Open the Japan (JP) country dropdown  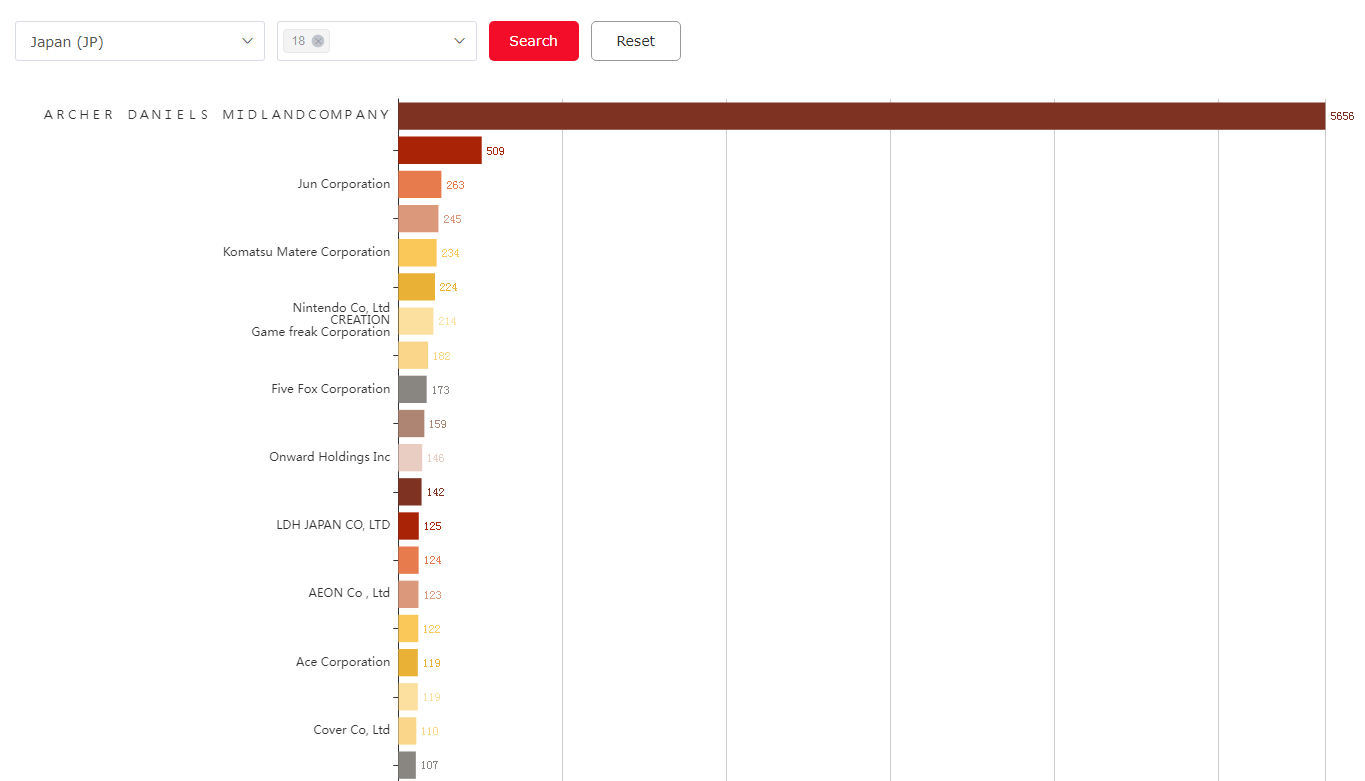point(140,41)
